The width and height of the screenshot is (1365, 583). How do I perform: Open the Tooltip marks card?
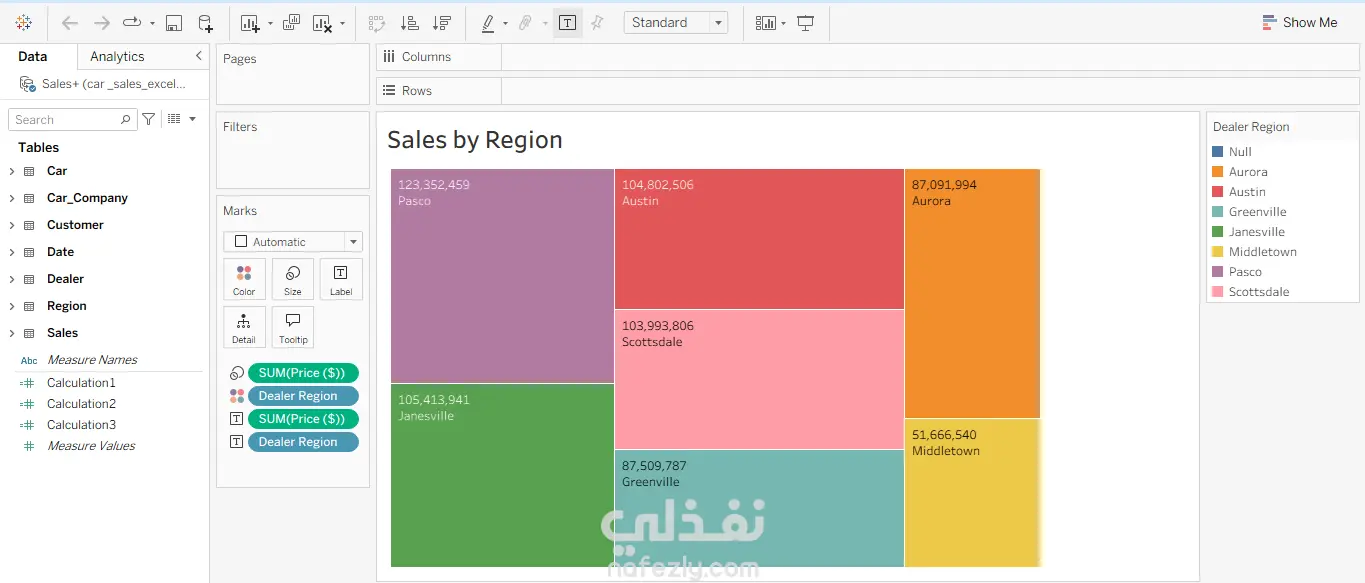pyautogui.click(x=293, y=327)
